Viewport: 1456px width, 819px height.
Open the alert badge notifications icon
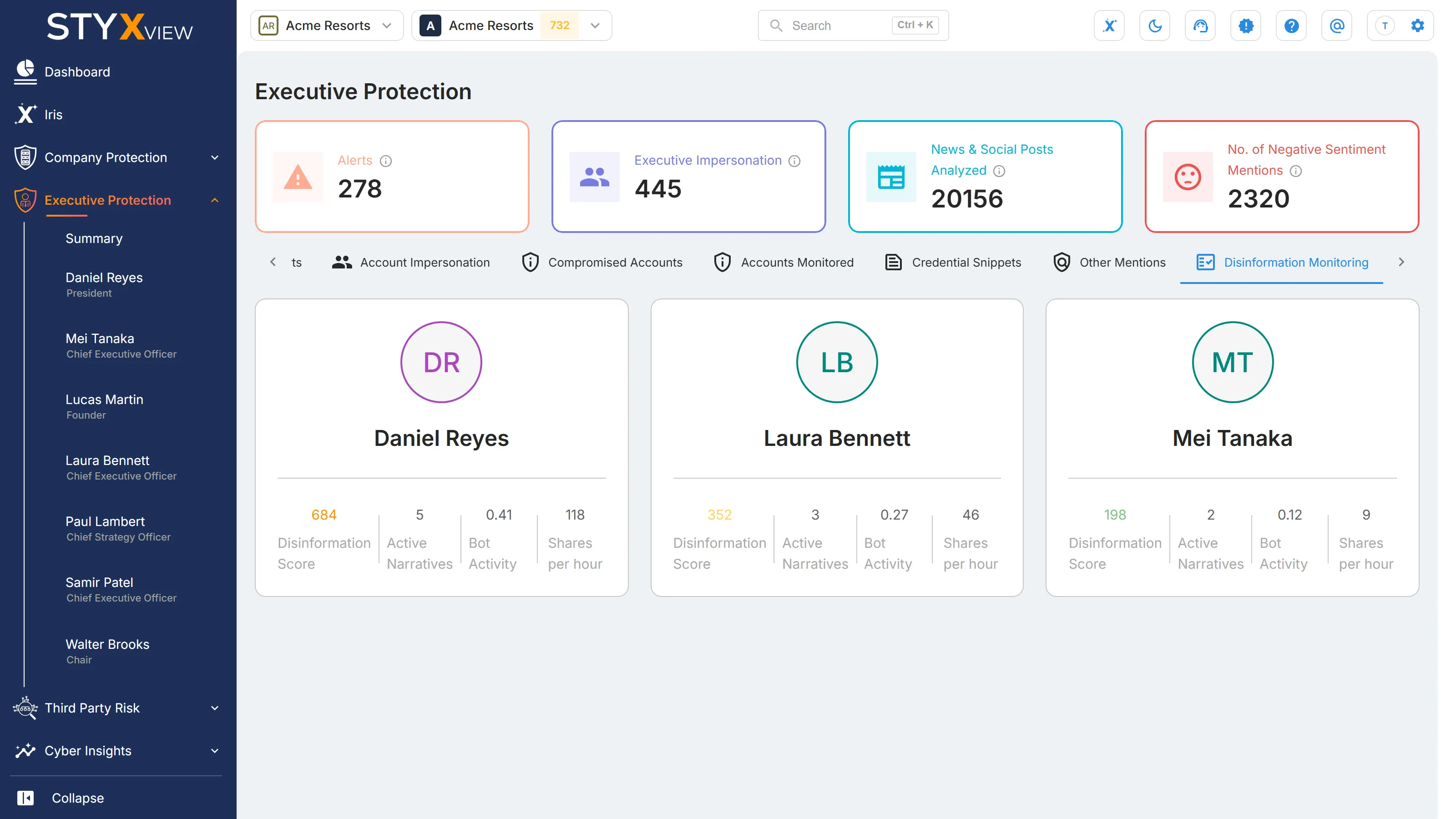1246,25
